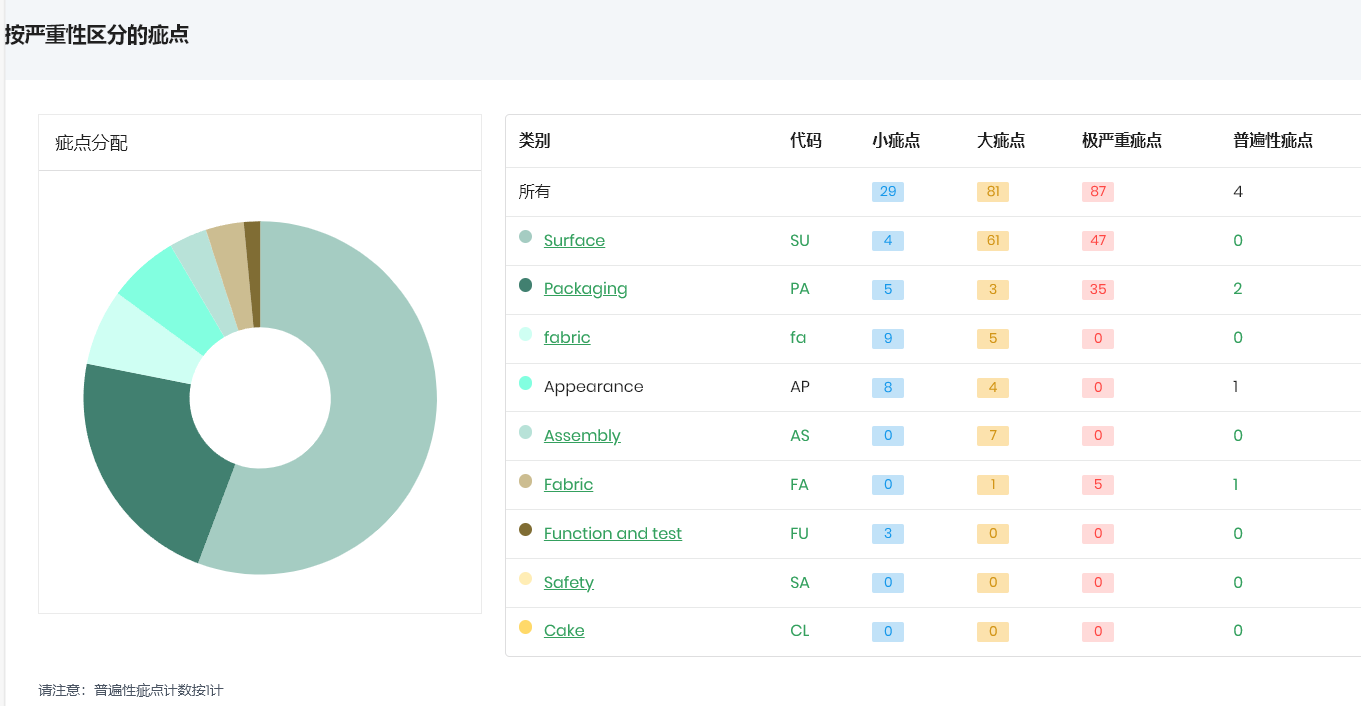Open the Cake category link

(564, 631)
